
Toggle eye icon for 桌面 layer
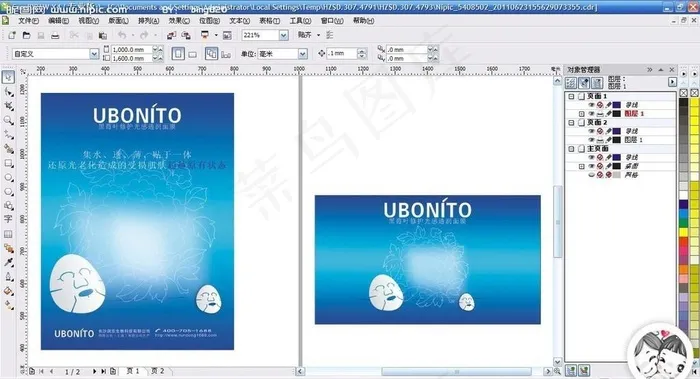click(591, 166)
